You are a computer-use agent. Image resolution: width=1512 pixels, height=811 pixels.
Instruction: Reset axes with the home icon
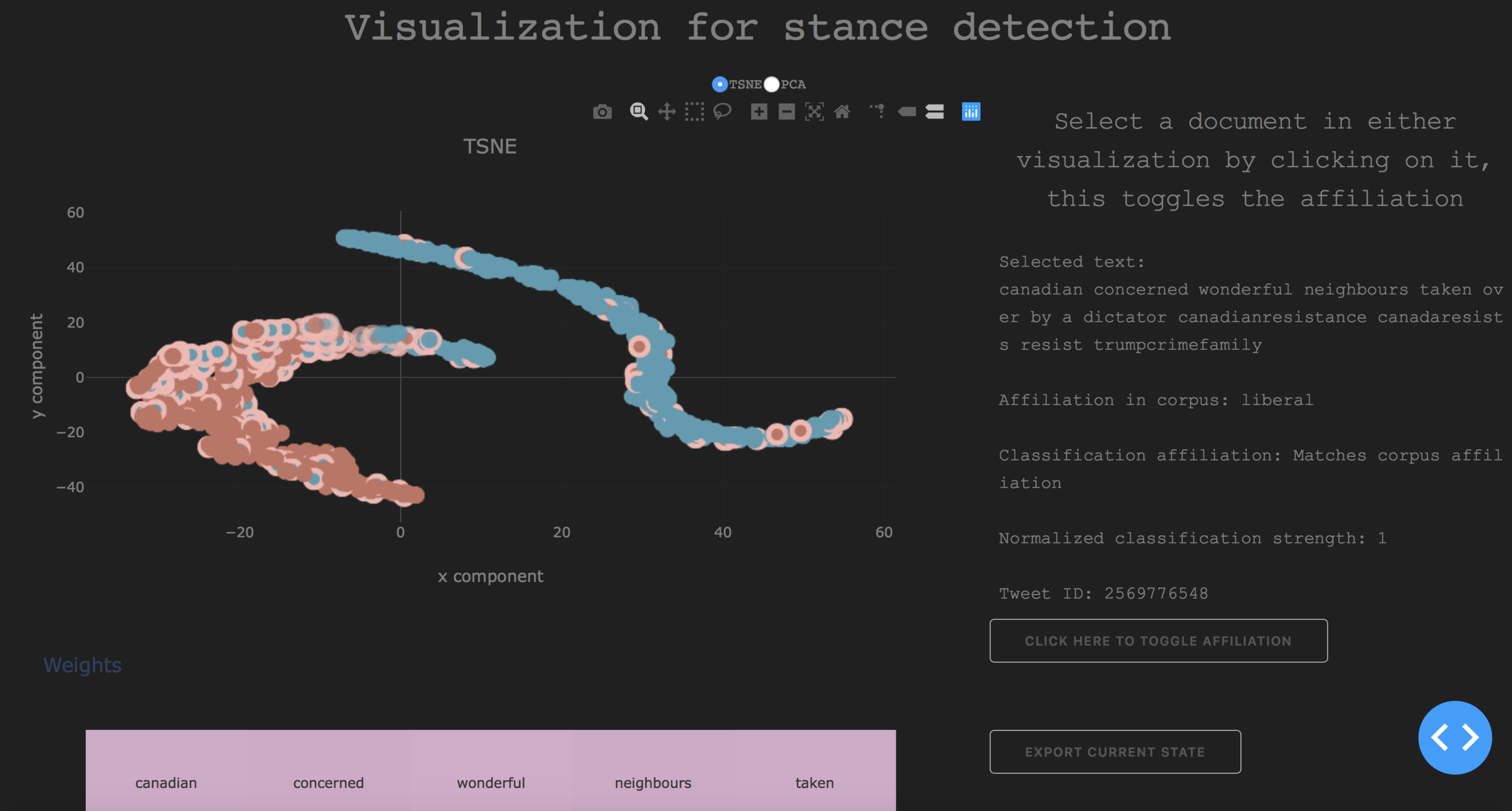coord(842,112)
